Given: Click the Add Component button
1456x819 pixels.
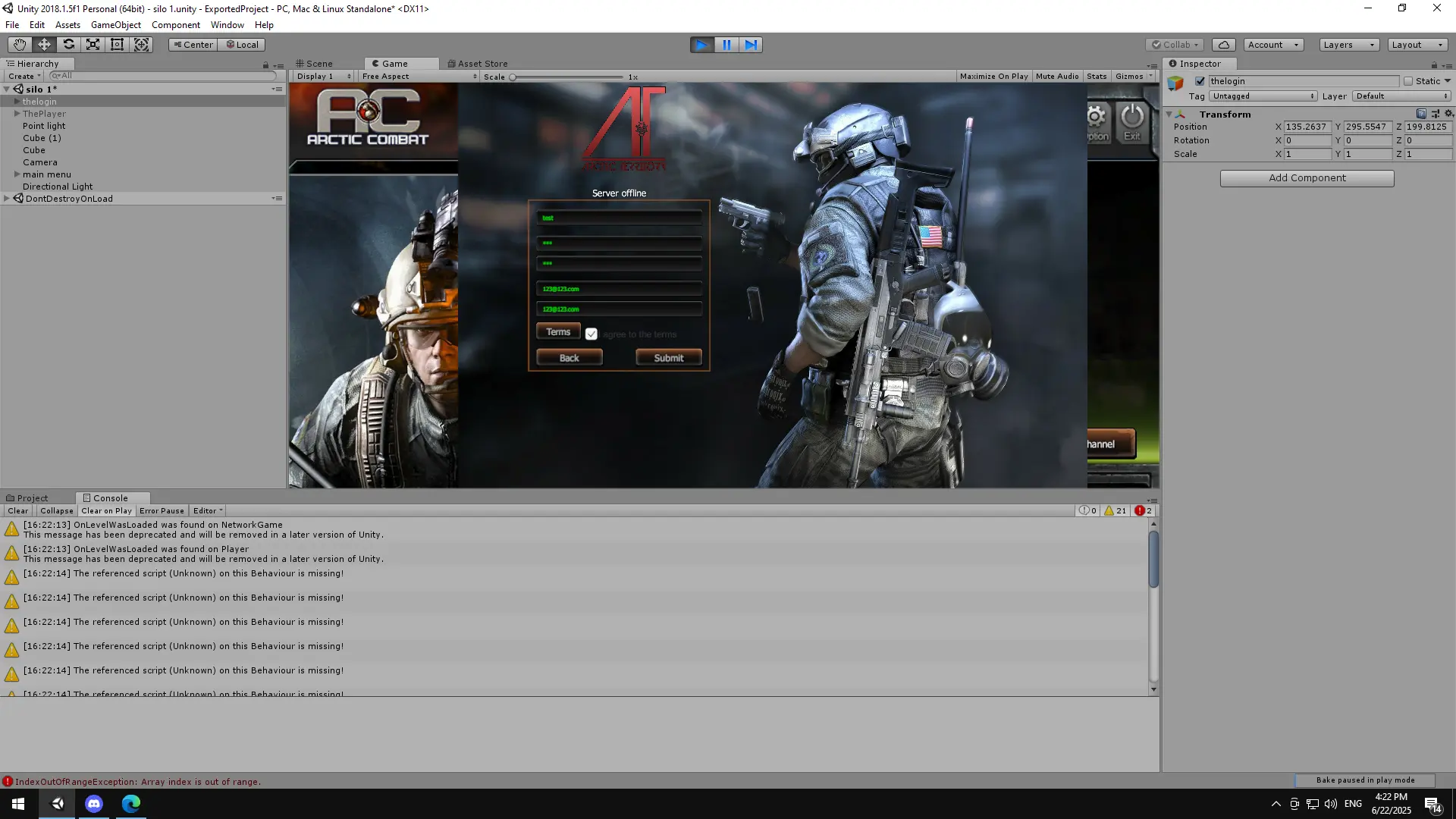Looking at the screenshot, I should [1307, 178].
